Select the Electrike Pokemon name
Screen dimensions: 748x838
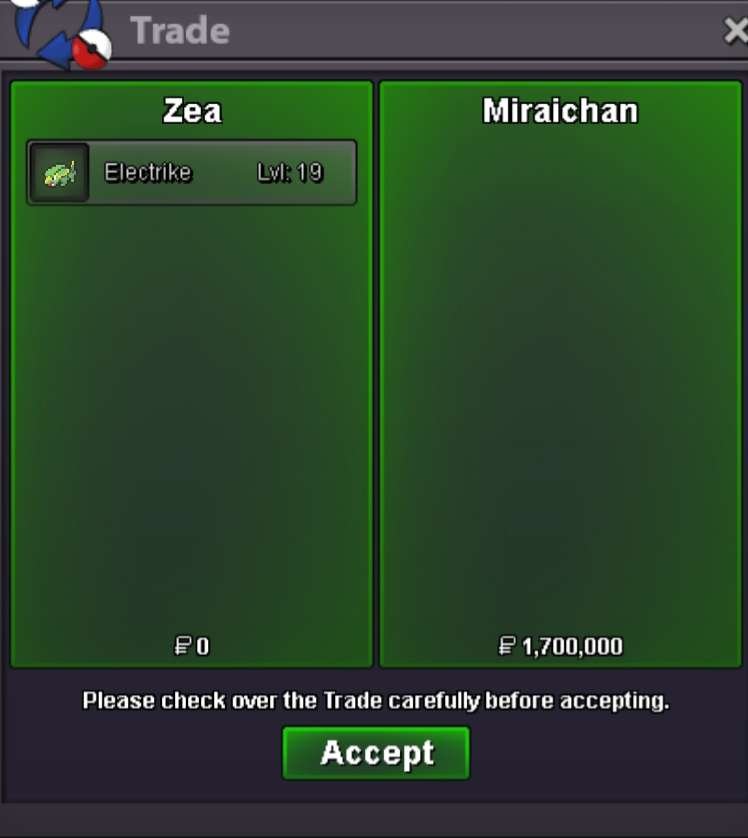[148, 173]
